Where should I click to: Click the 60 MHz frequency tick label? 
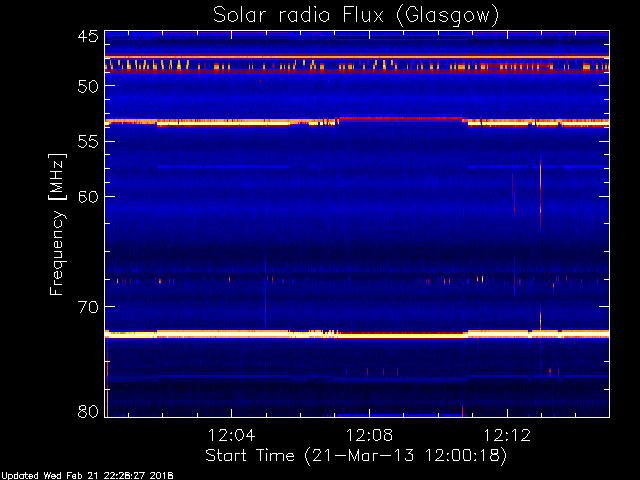click(88, 197)
